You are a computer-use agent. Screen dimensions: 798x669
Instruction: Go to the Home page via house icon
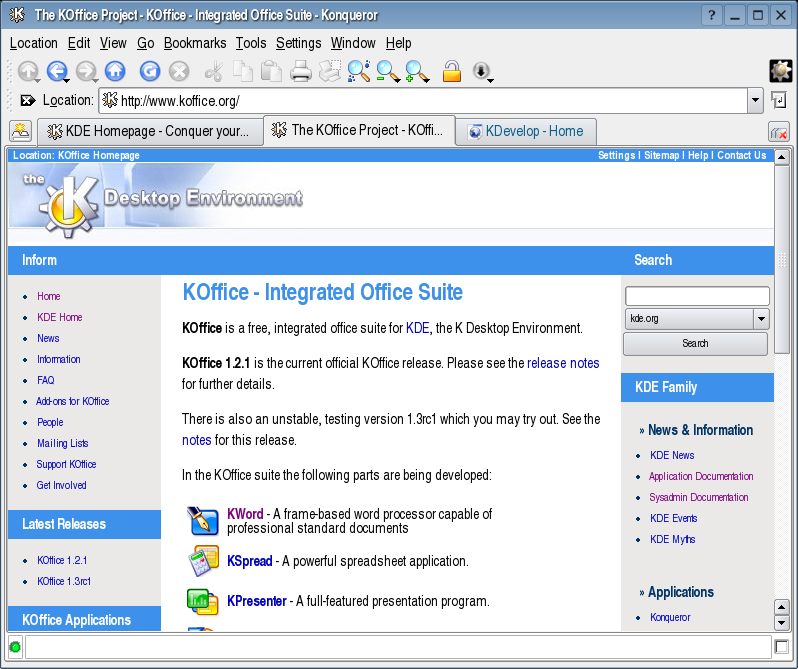coord(115,71)
